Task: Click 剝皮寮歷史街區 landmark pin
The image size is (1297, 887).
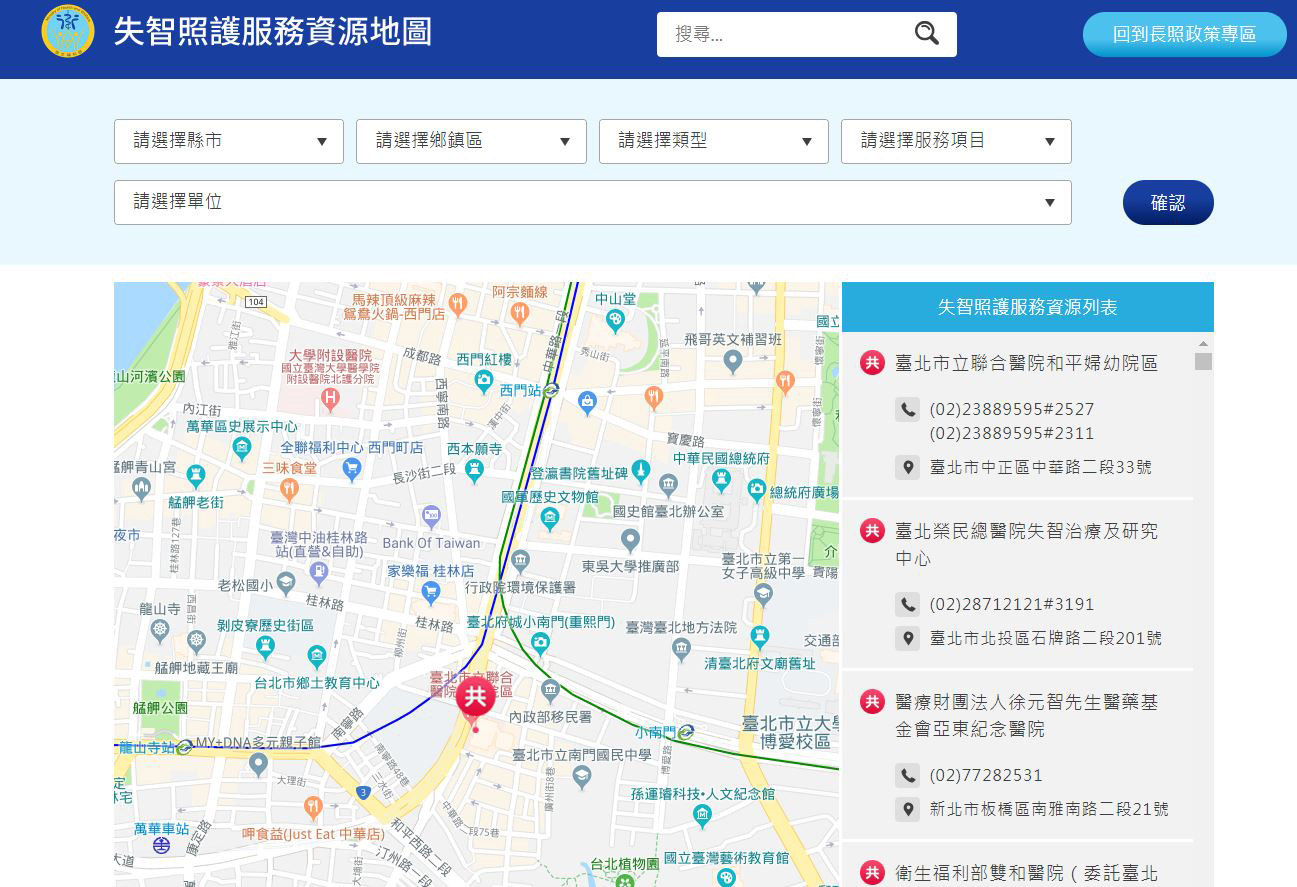Action: tap(265, 646)
